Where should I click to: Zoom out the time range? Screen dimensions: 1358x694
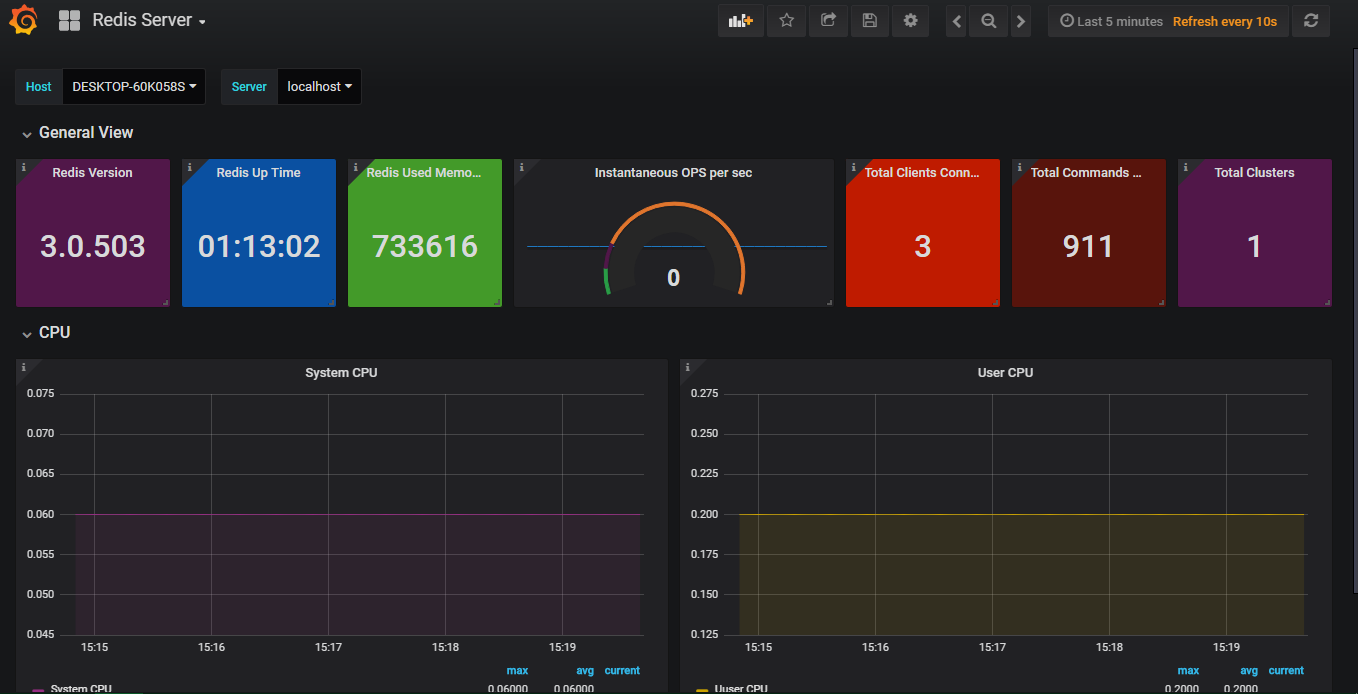tap(988, 21)
